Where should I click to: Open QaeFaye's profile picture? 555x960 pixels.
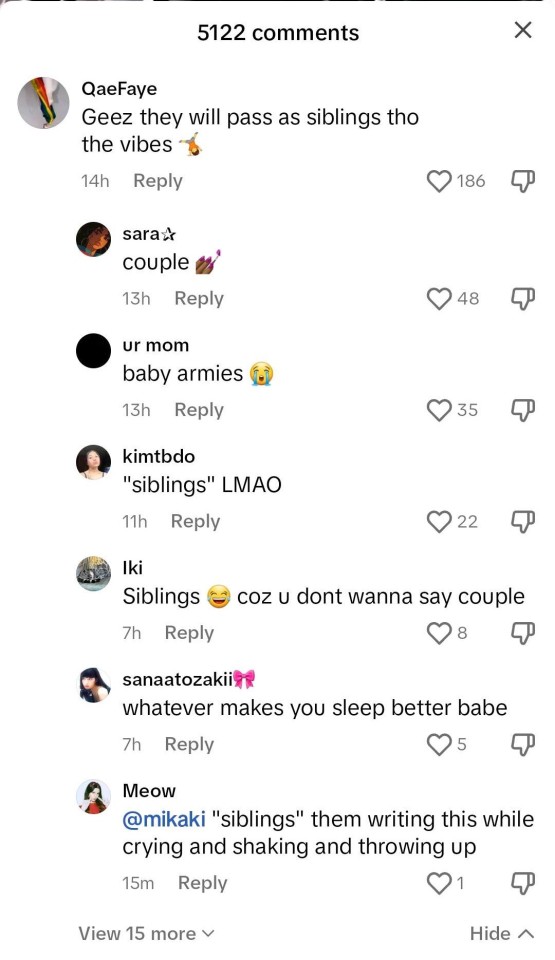[43, 103]
